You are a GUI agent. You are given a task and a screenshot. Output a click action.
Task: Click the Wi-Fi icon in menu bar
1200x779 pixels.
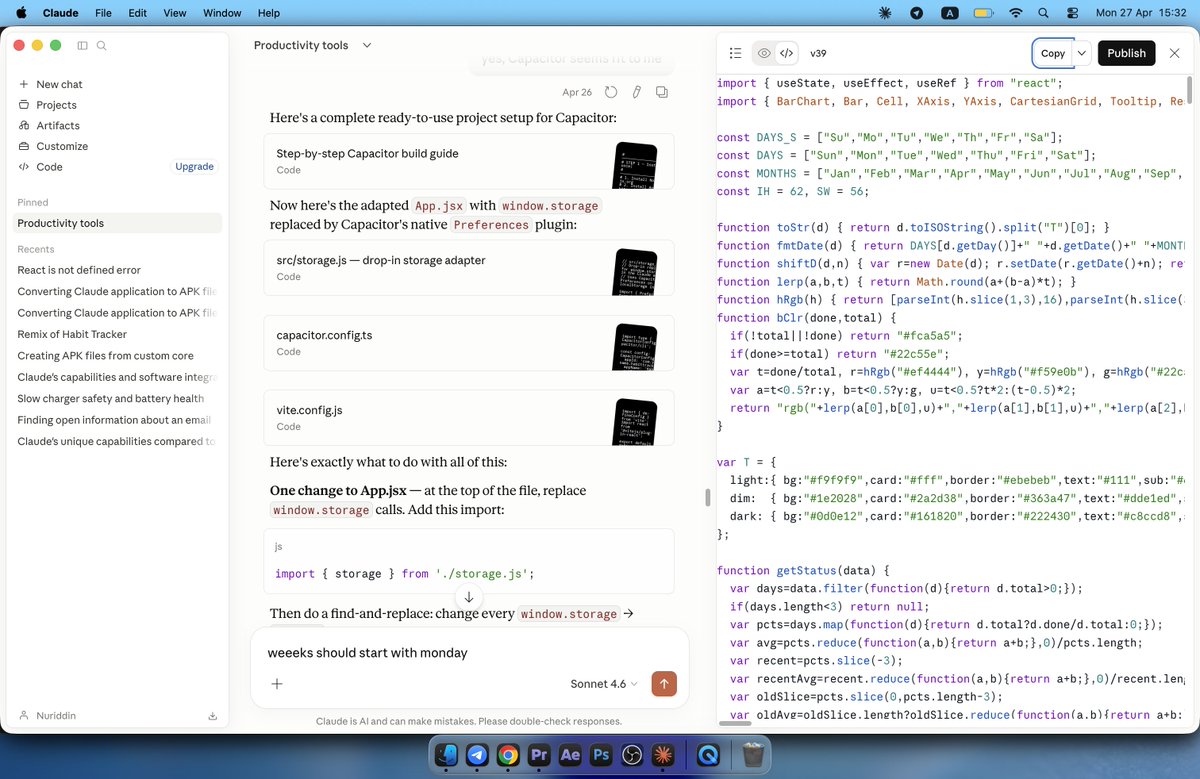tap(1016, 13)
